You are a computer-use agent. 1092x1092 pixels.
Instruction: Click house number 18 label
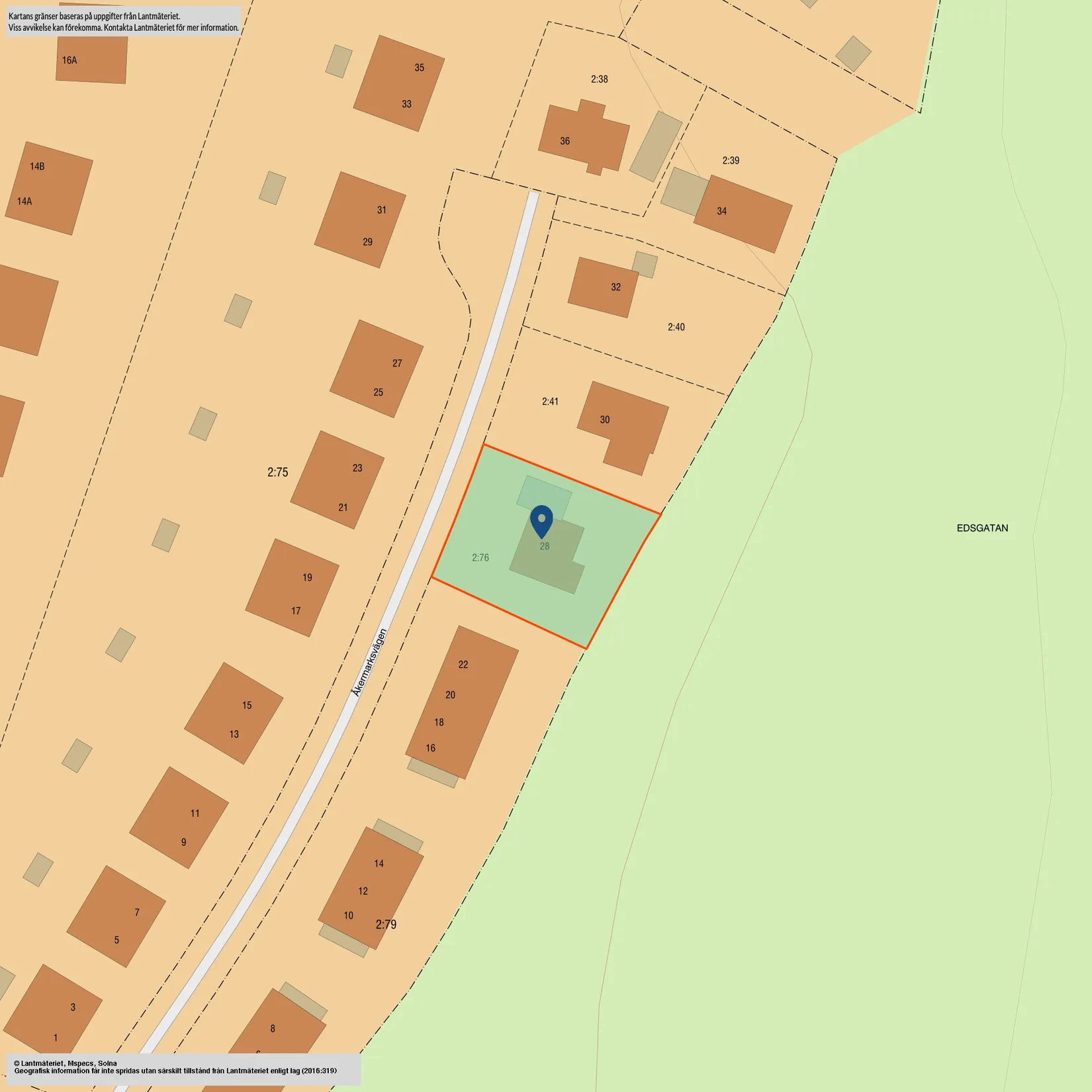(439, 722)
